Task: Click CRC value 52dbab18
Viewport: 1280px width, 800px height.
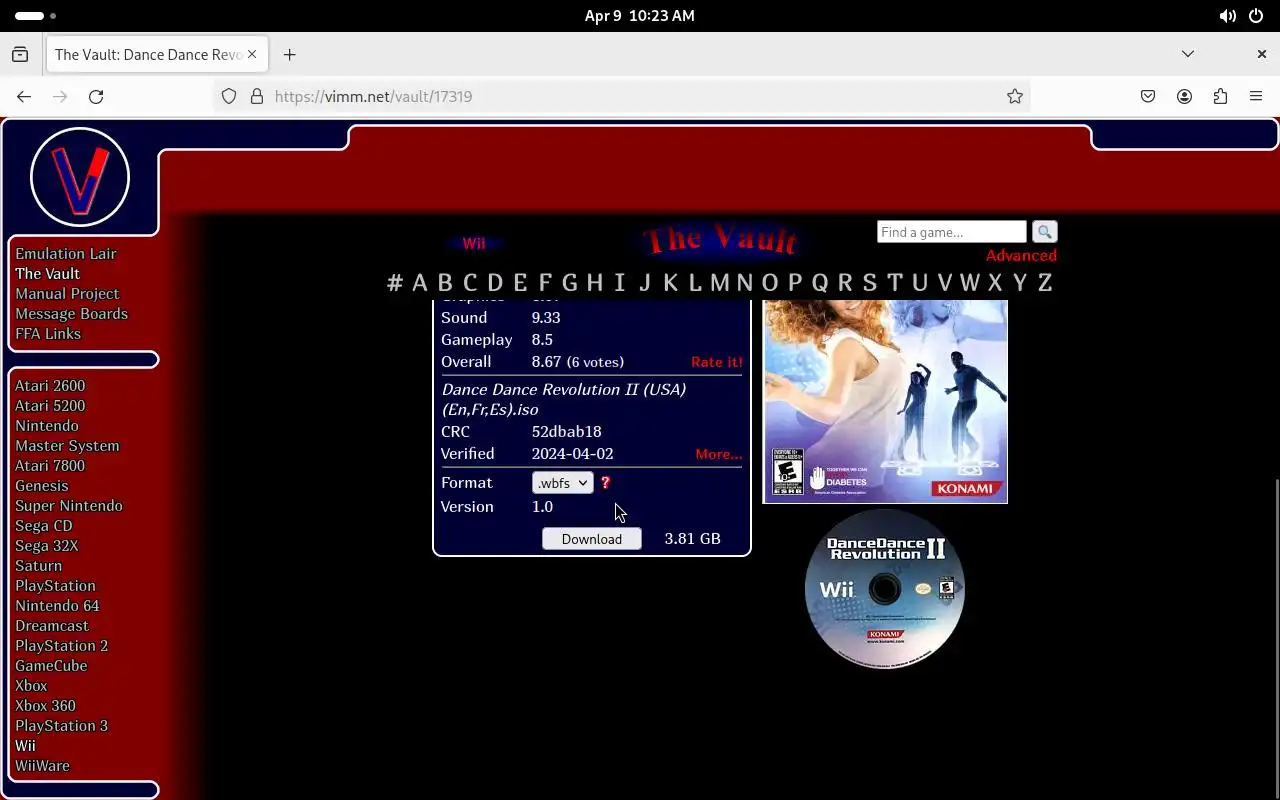Action: (x=566, y=431)
